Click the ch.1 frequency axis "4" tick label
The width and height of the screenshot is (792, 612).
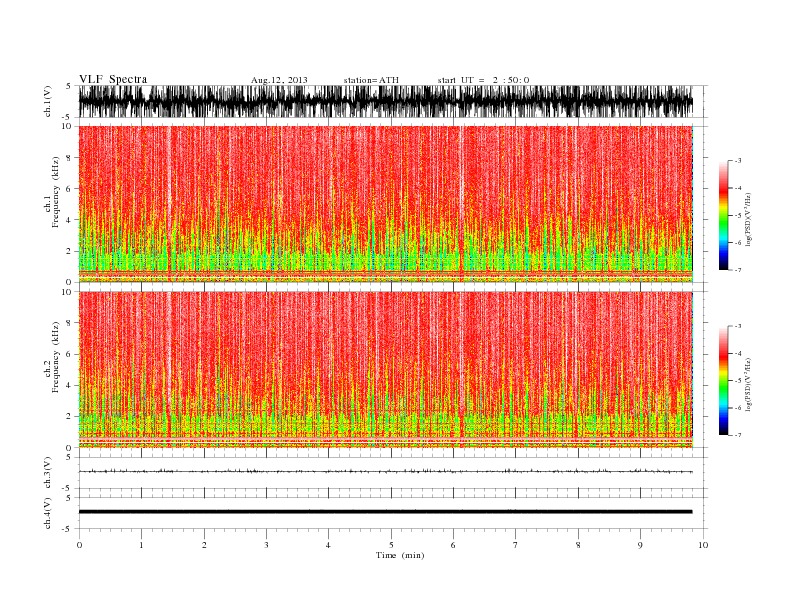(x=69, y=220)
